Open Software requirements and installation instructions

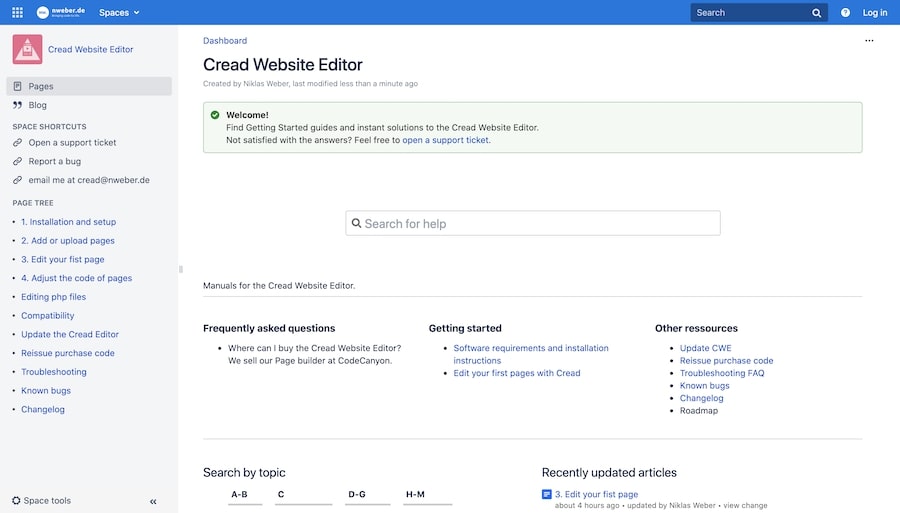point(531,354)
